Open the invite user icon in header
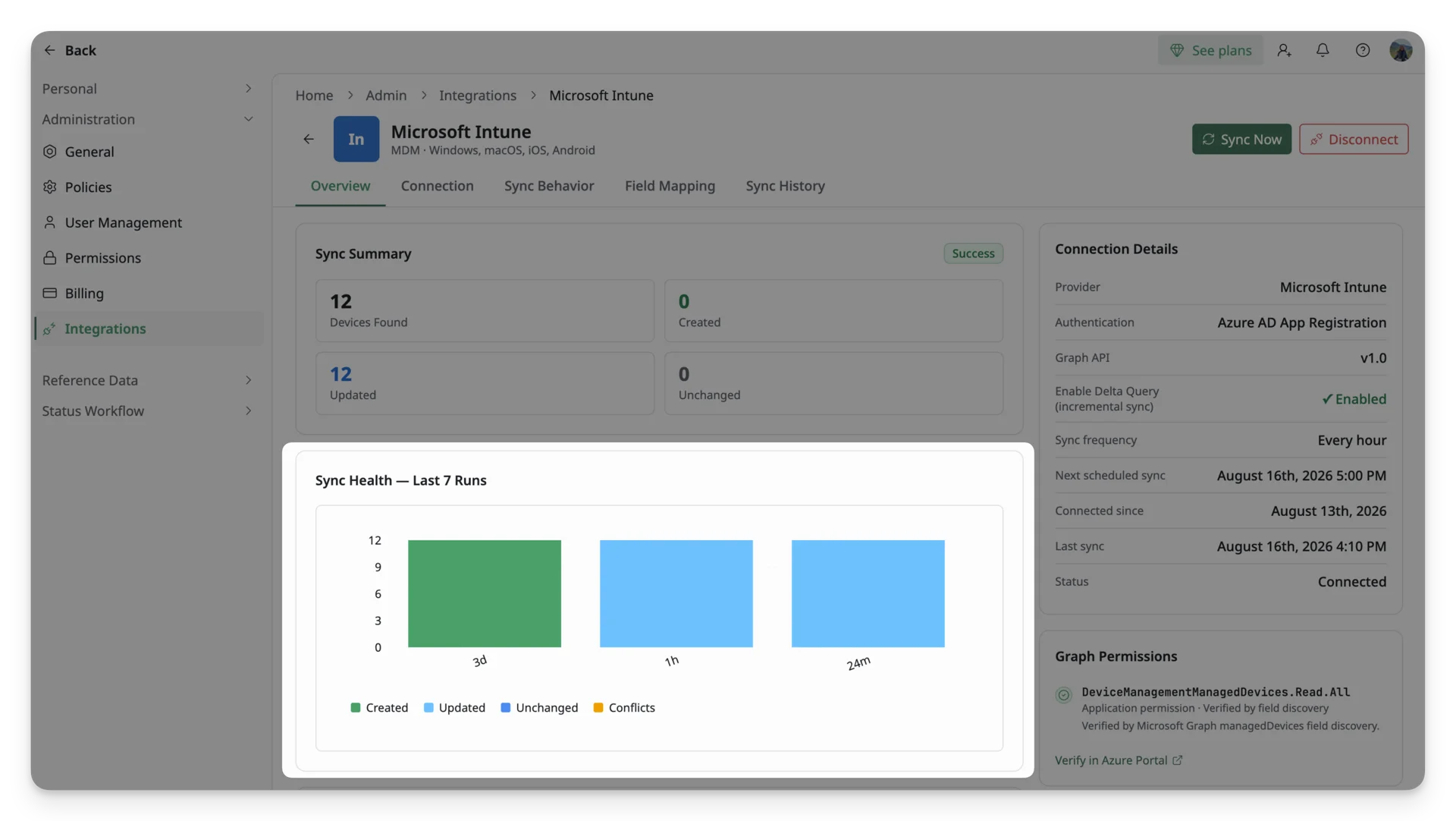This screenshot has width=1456, height=821. tap(1284, 50)
